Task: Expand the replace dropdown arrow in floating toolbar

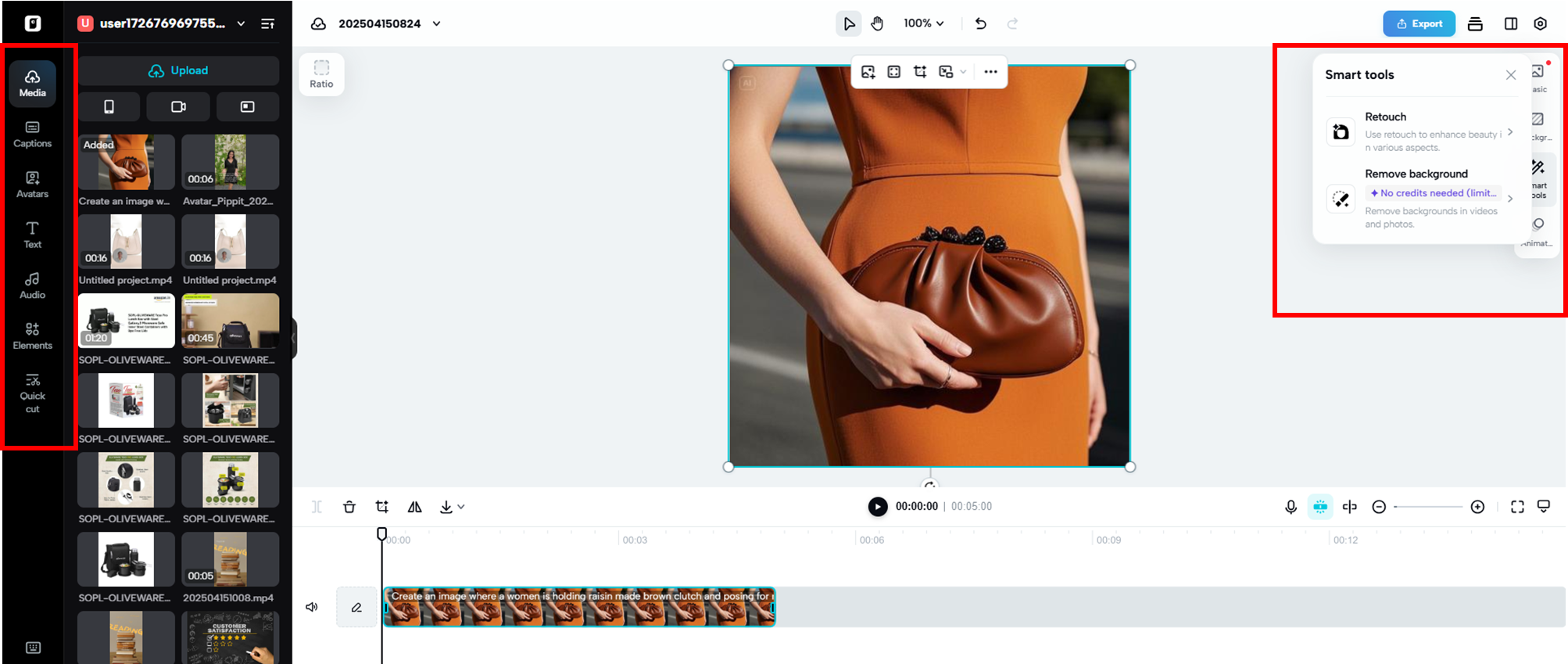Action: [963, 72]
